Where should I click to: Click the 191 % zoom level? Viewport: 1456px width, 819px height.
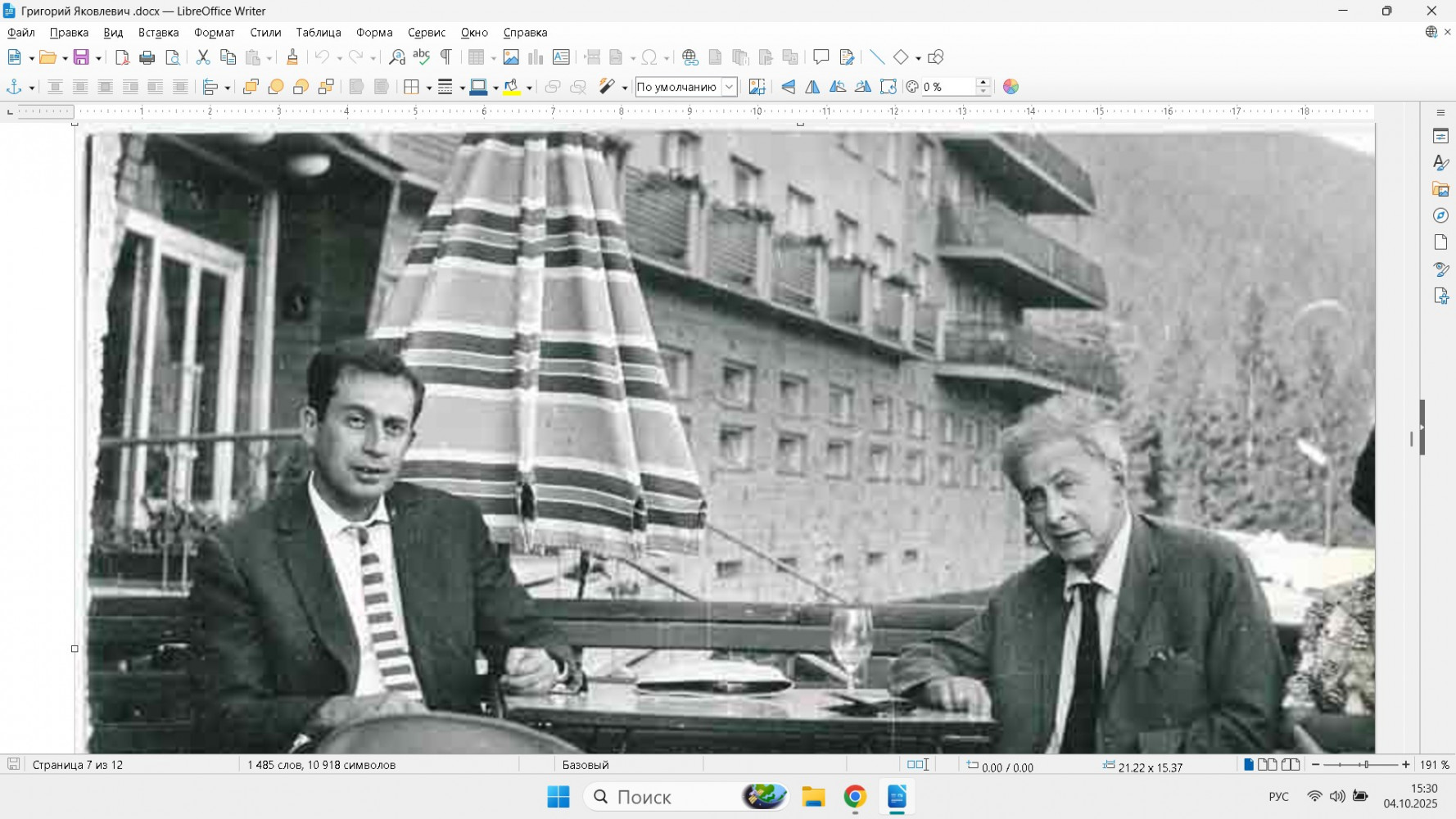point(1434,765)
